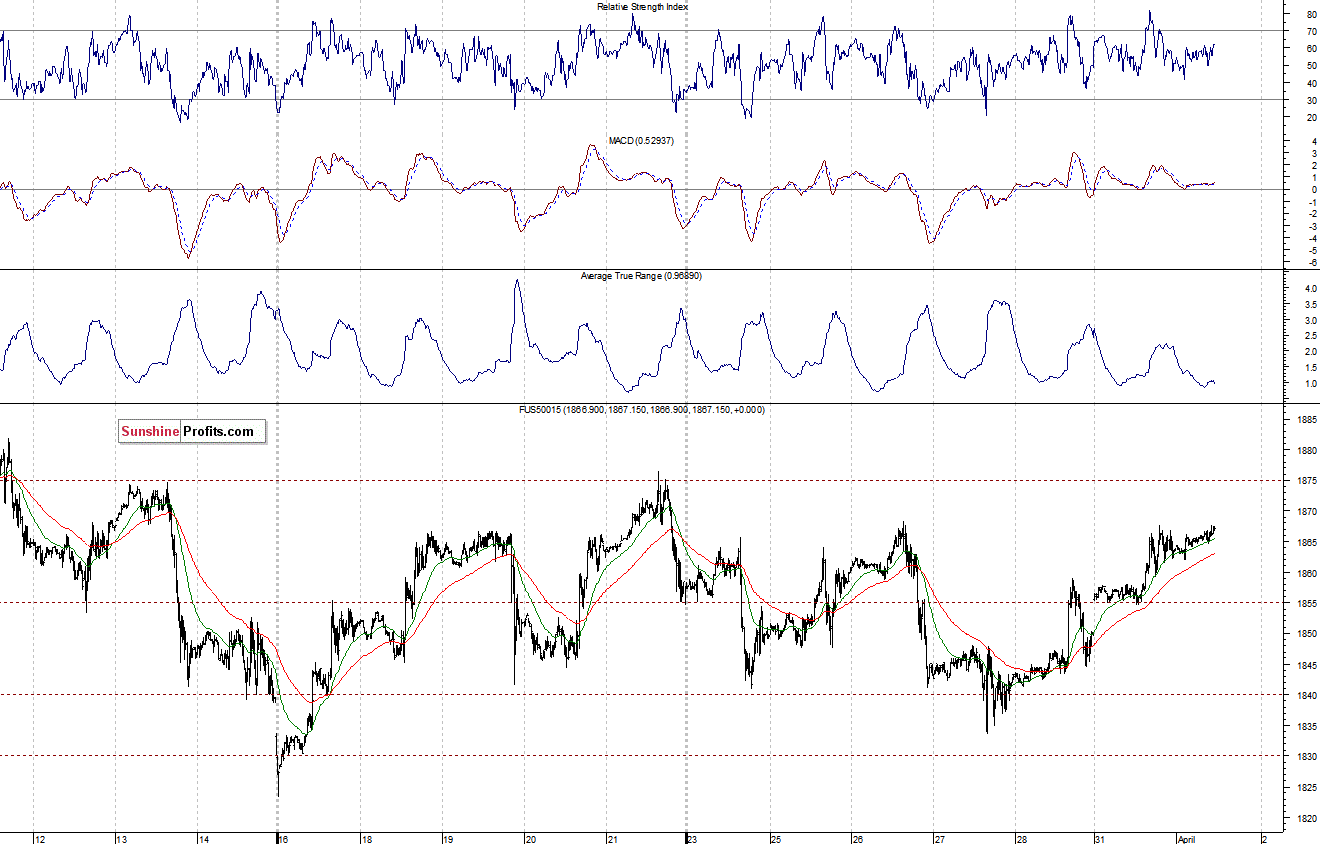
Task: Click the 18 date label on time axis
Action: [366, 839]
